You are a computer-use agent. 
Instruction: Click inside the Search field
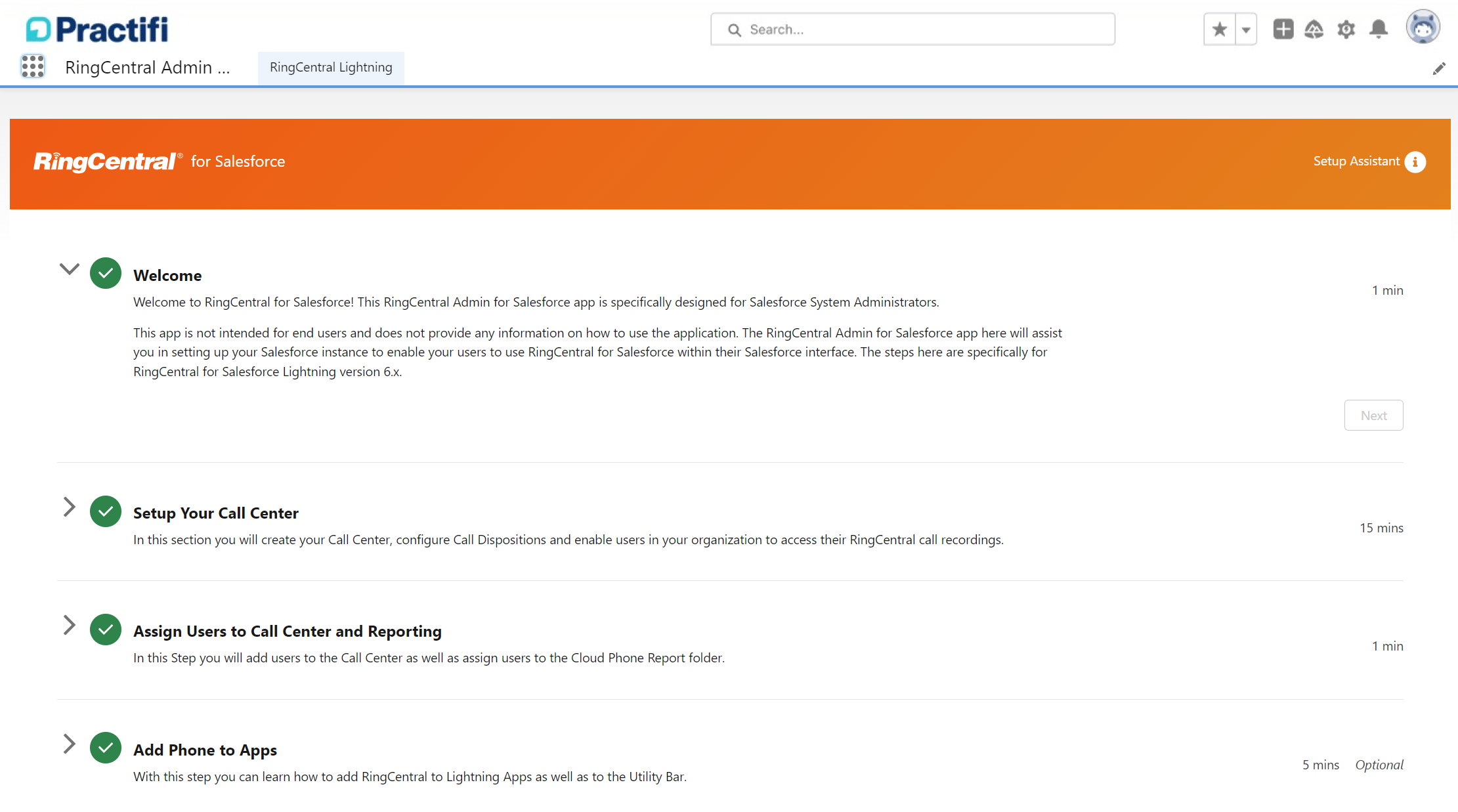(912, 30)
